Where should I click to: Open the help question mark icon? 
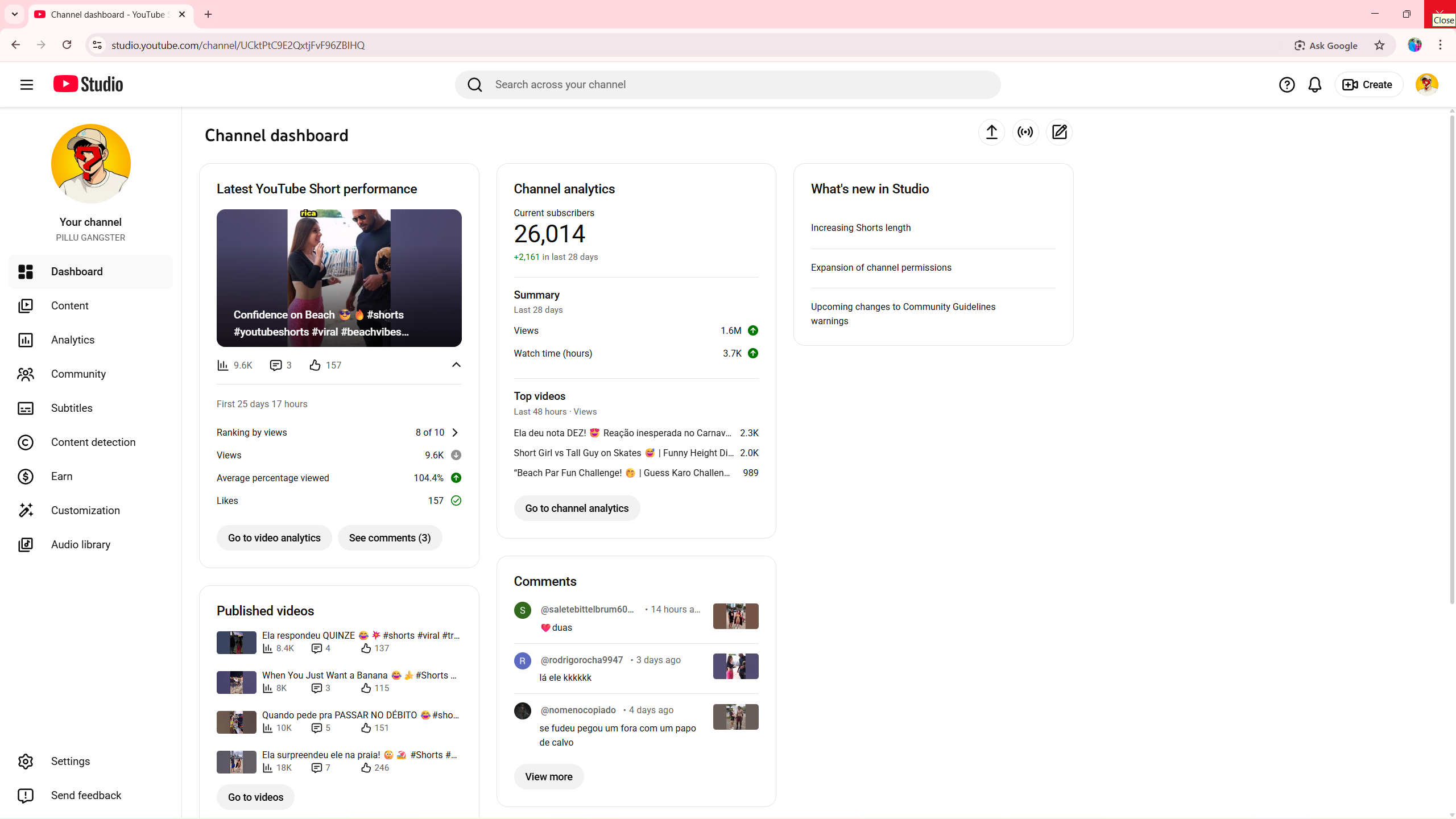tap(1287, 85)
